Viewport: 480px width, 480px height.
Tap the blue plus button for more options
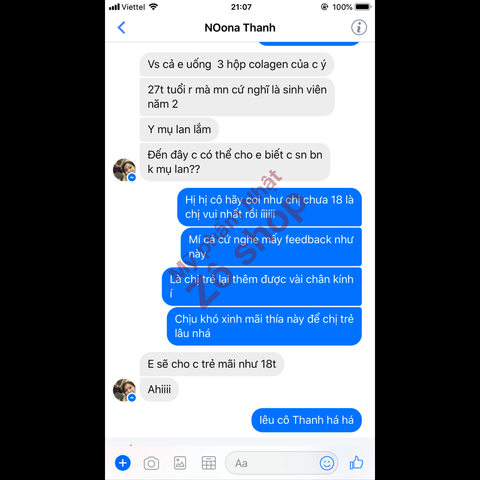[123, 463]
